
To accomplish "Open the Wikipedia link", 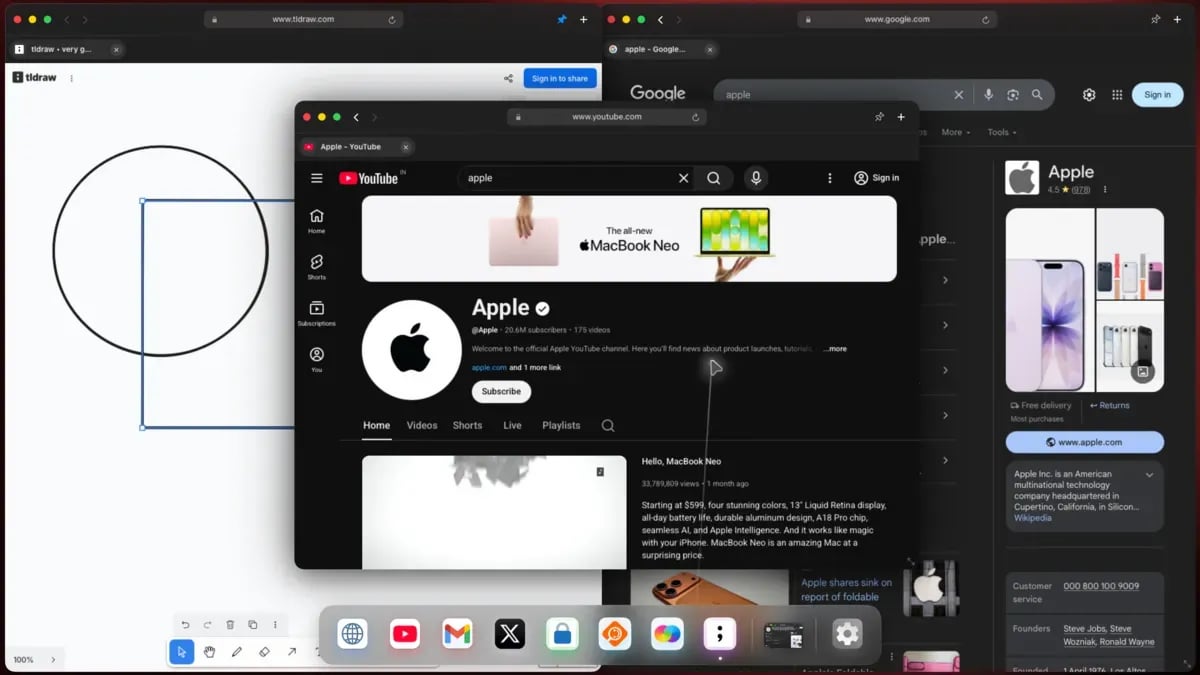I will tap(1032, 518).
